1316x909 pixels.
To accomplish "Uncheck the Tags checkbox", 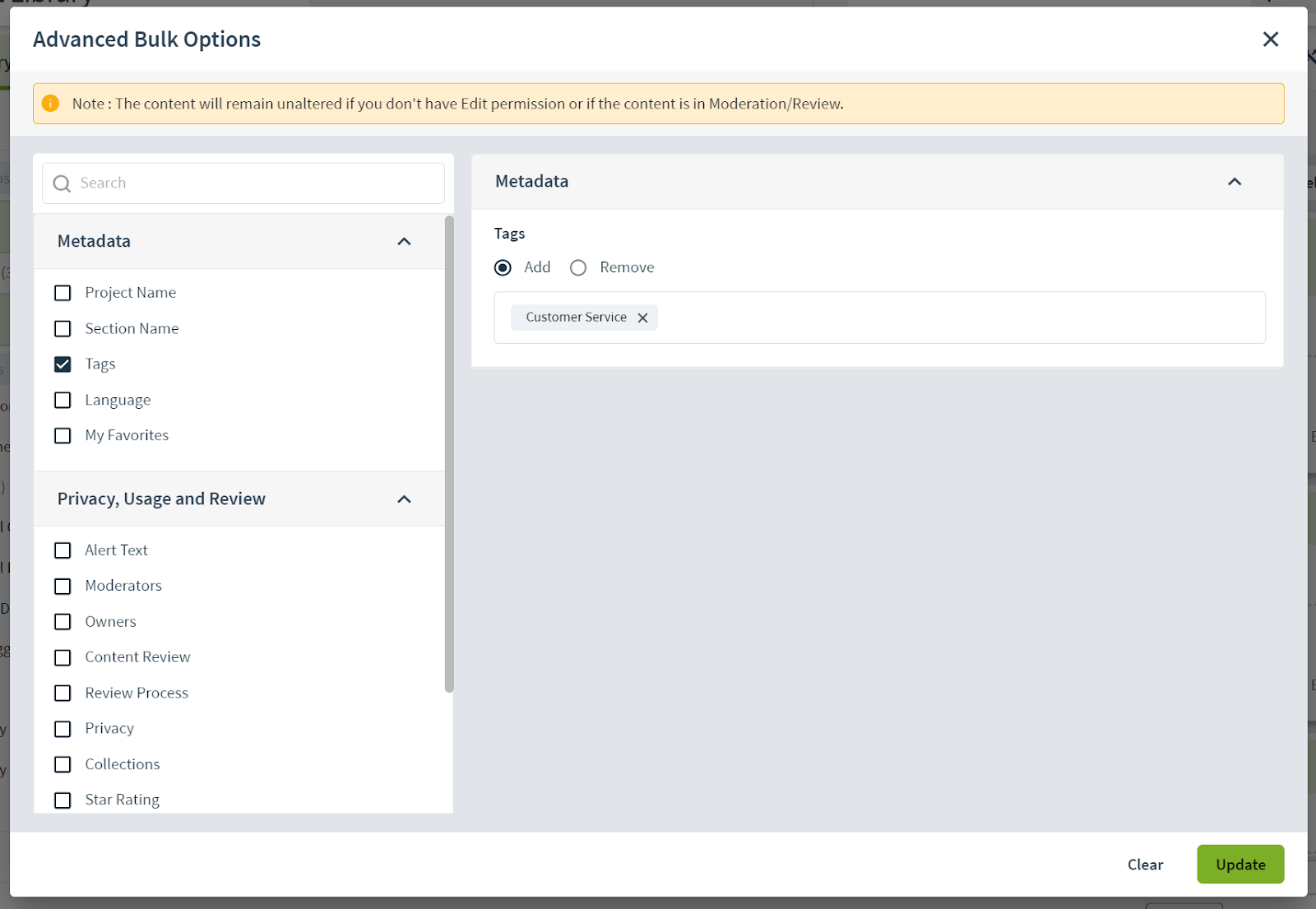I will pos(63,364).
